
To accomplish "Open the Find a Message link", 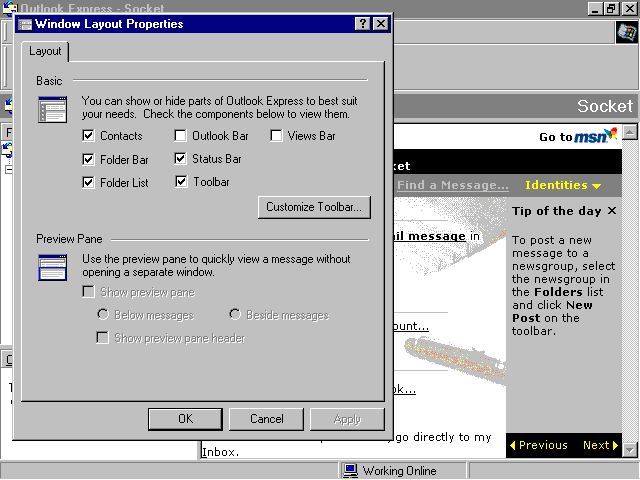I will click(453, 185).
